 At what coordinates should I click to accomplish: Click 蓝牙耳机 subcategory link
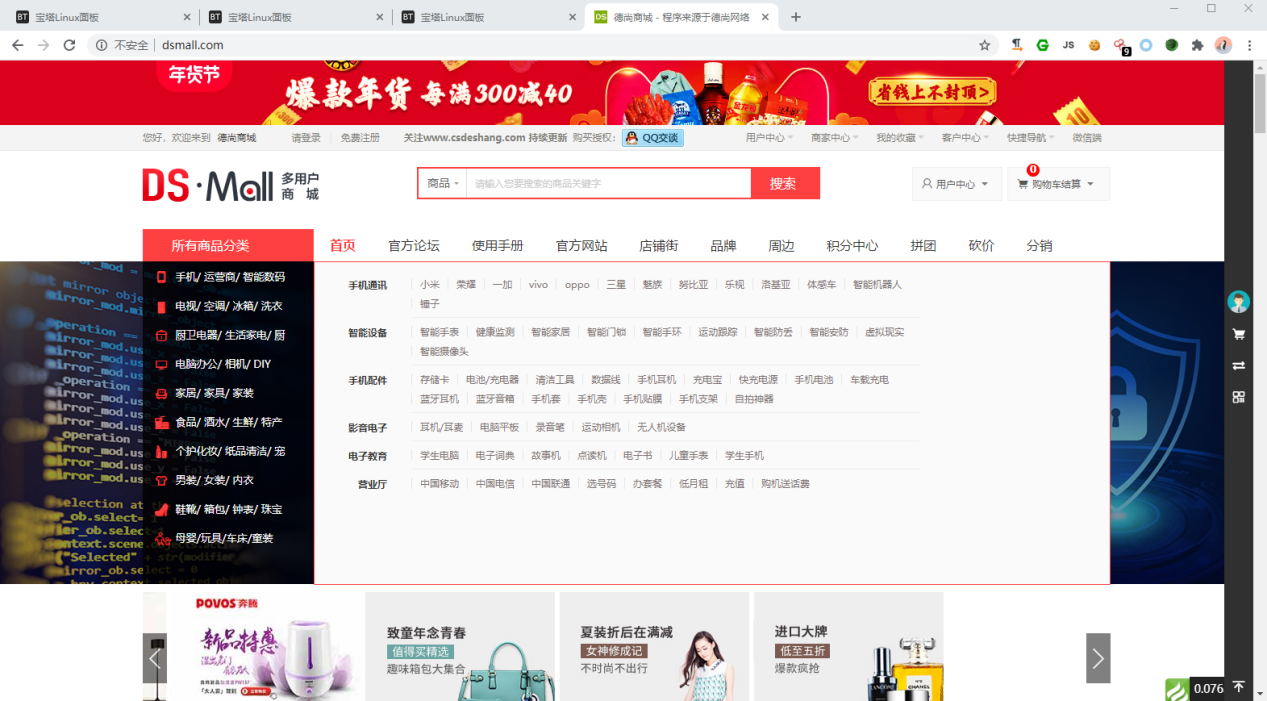pos(439,399)
